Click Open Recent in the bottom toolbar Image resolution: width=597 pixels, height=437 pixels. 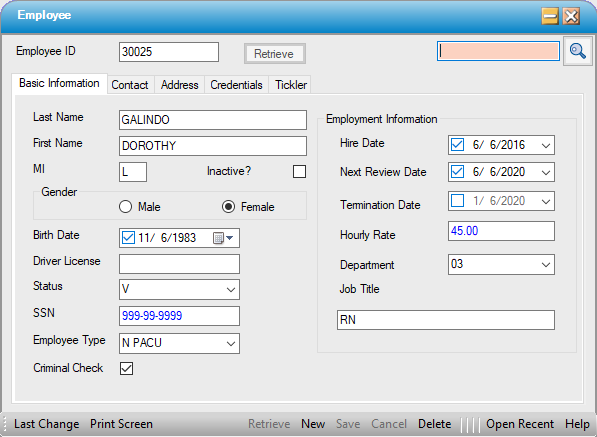pos(520,424)
